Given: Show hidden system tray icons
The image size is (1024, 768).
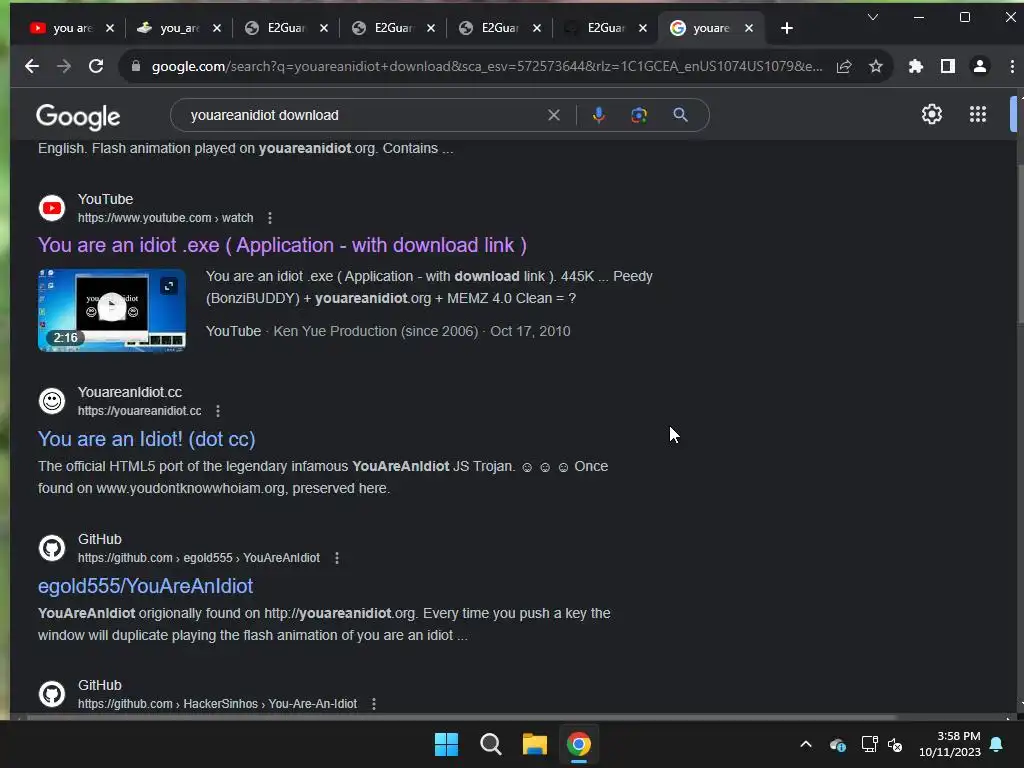Looking at the screenshot, I should click(806, 744).
